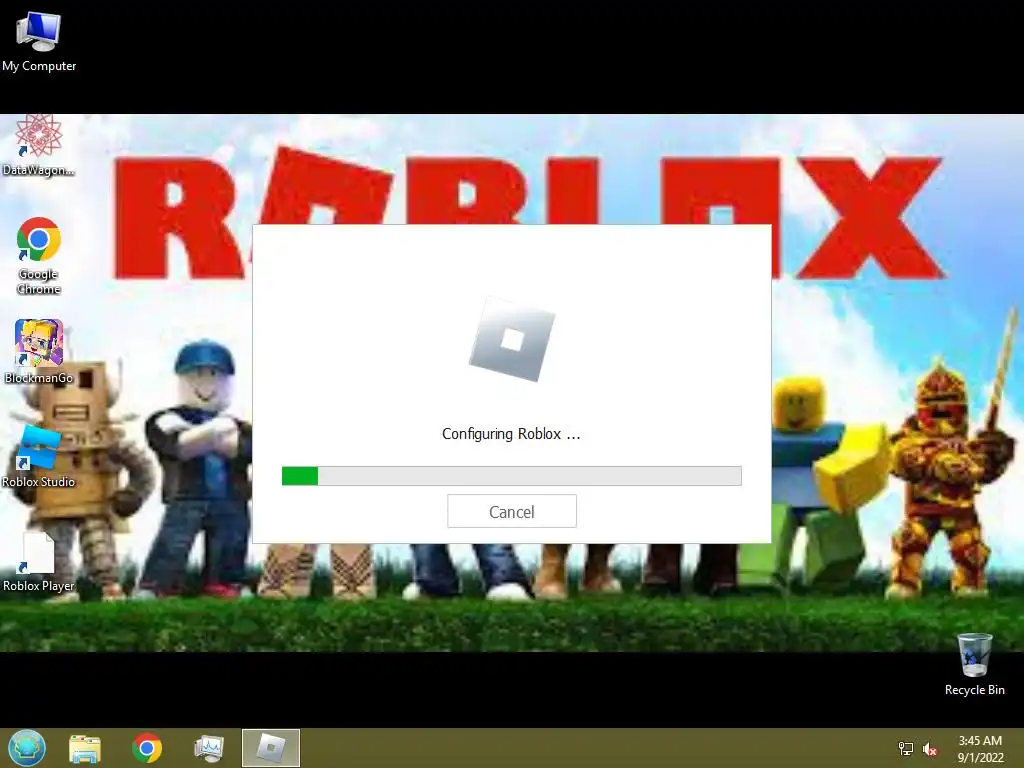This screenshot has height=768, width=1024.
Task: Open the taskbar clock showing 3:45 AM
Action: 980,749
